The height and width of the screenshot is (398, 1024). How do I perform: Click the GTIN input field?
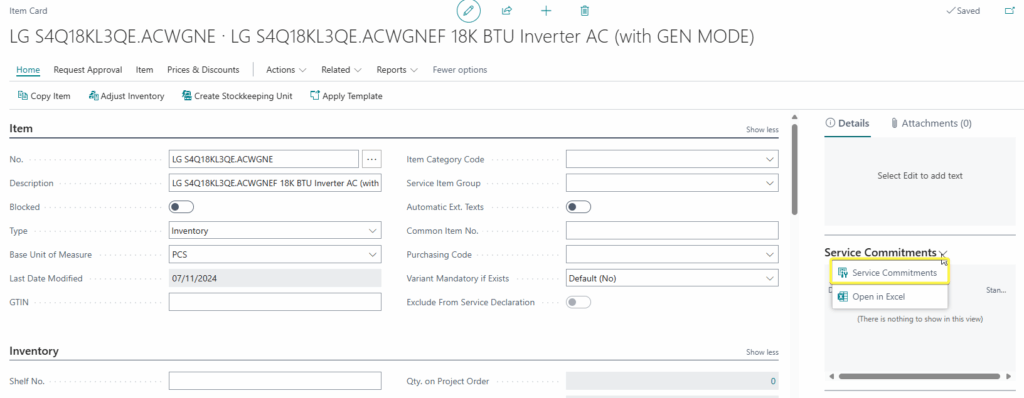275,302
